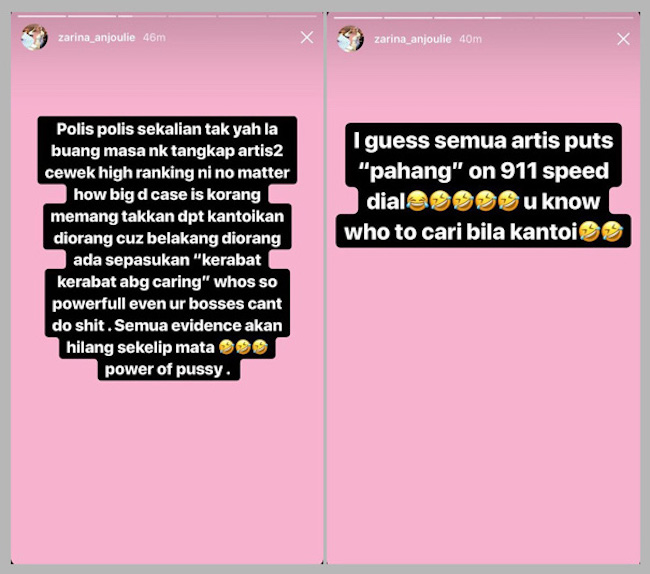
Task: Tap emojis after 'bila kantoi' text
Action: [601, 232]
